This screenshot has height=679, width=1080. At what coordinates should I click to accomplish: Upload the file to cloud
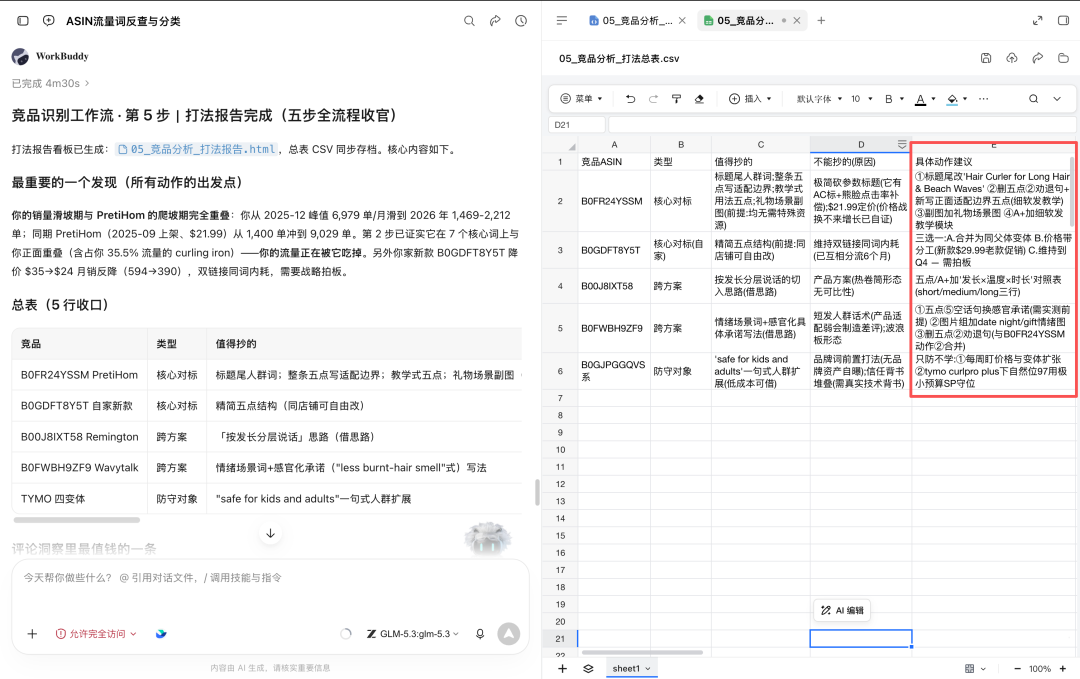pos(1012,59)
